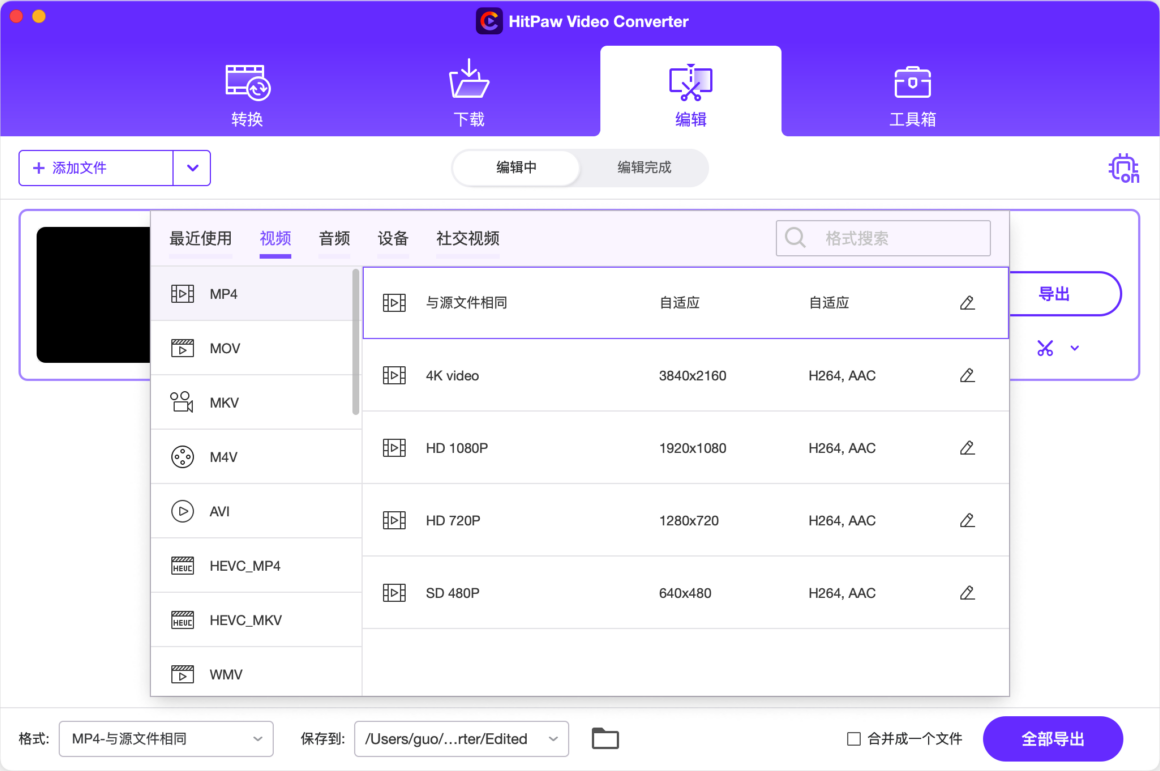1160x771 pixels.
Task: Select the MOV label in format list
Action: (225, 349)
